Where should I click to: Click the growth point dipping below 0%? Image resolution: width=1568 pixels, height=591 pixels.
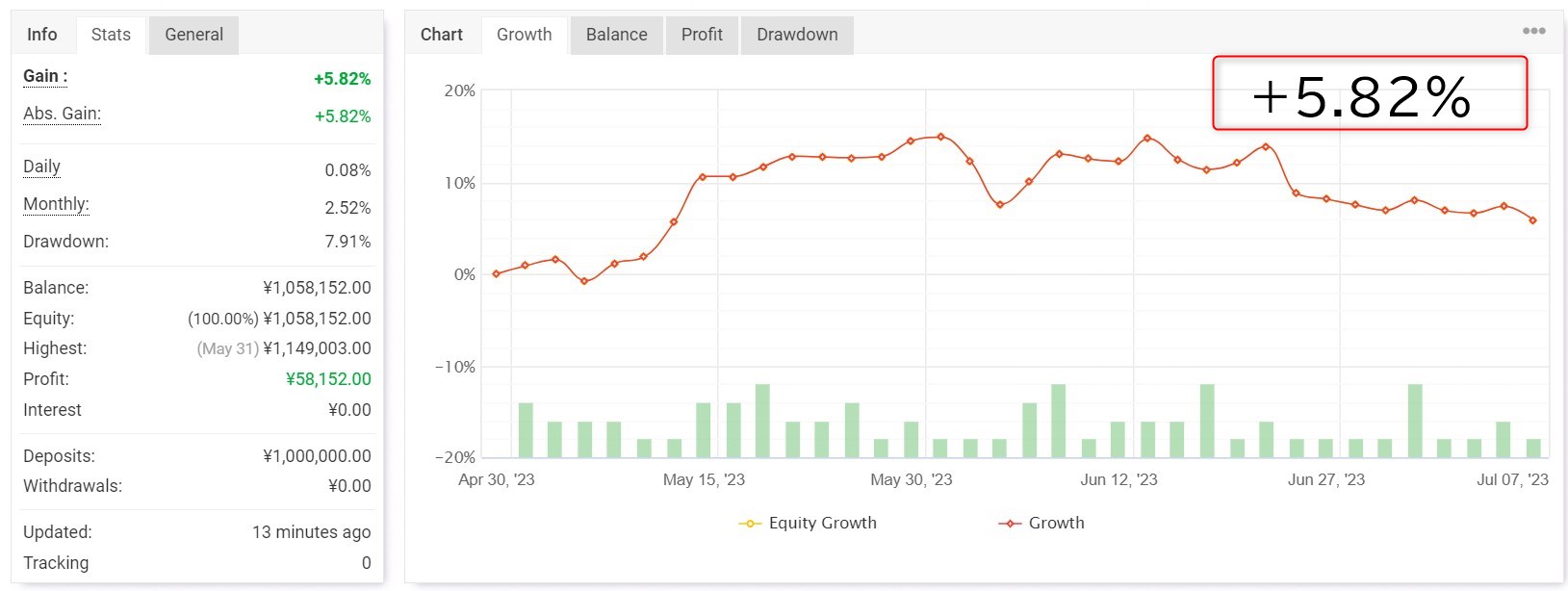(584, 281)
